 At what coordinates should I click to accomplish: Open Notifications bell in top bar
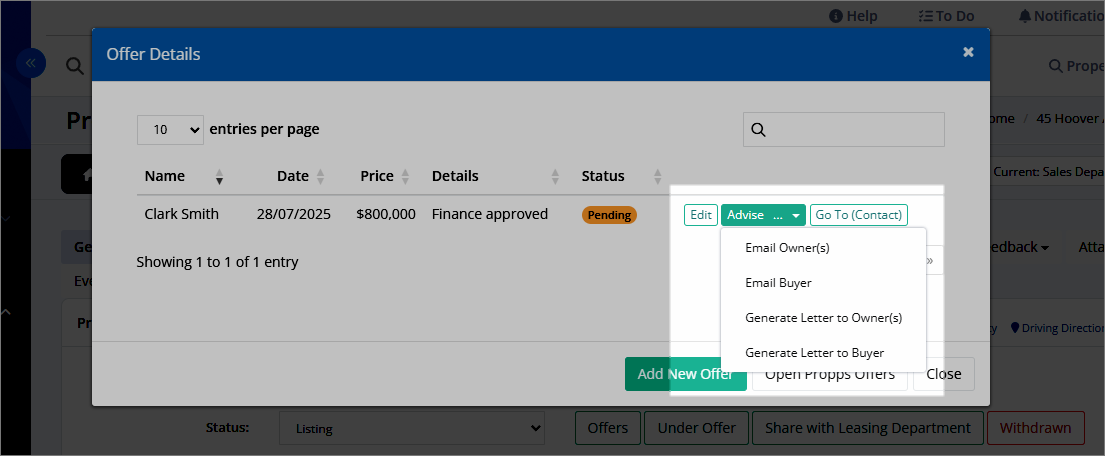tap(1062, 16)
